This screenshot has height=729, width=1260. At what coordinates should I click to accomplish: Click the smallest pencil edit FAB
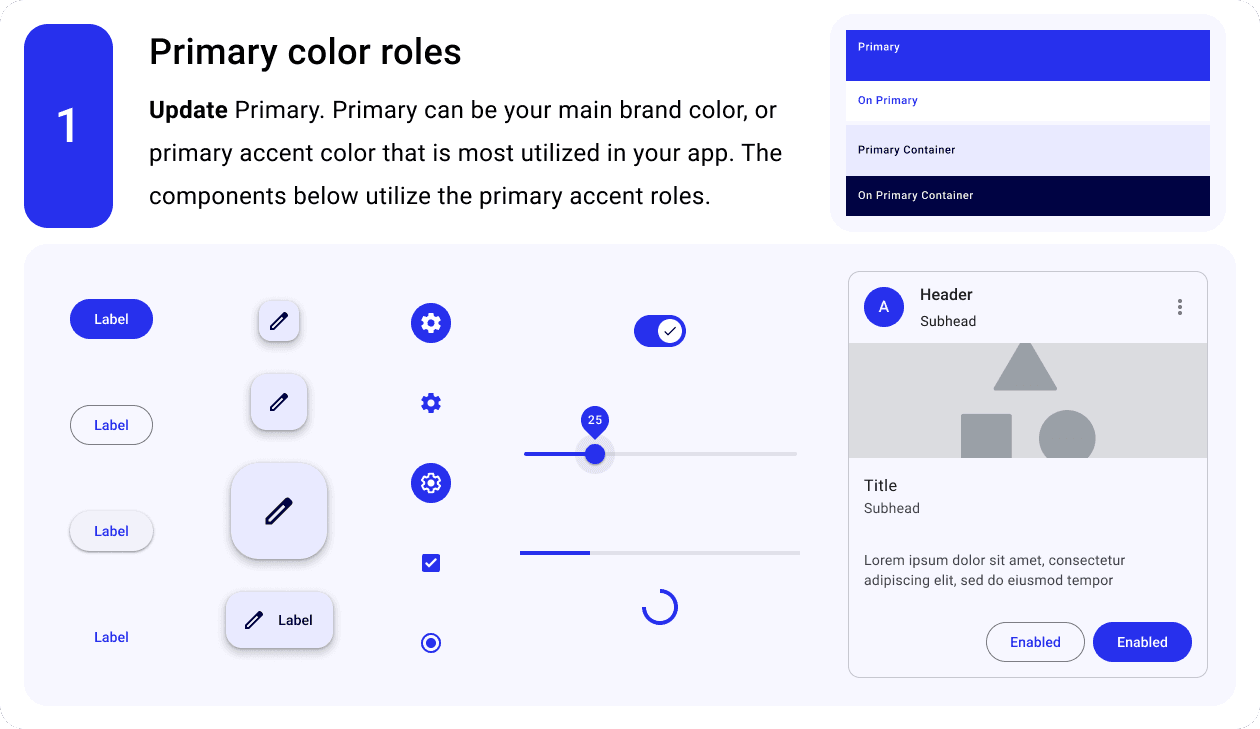click(279, 321)
